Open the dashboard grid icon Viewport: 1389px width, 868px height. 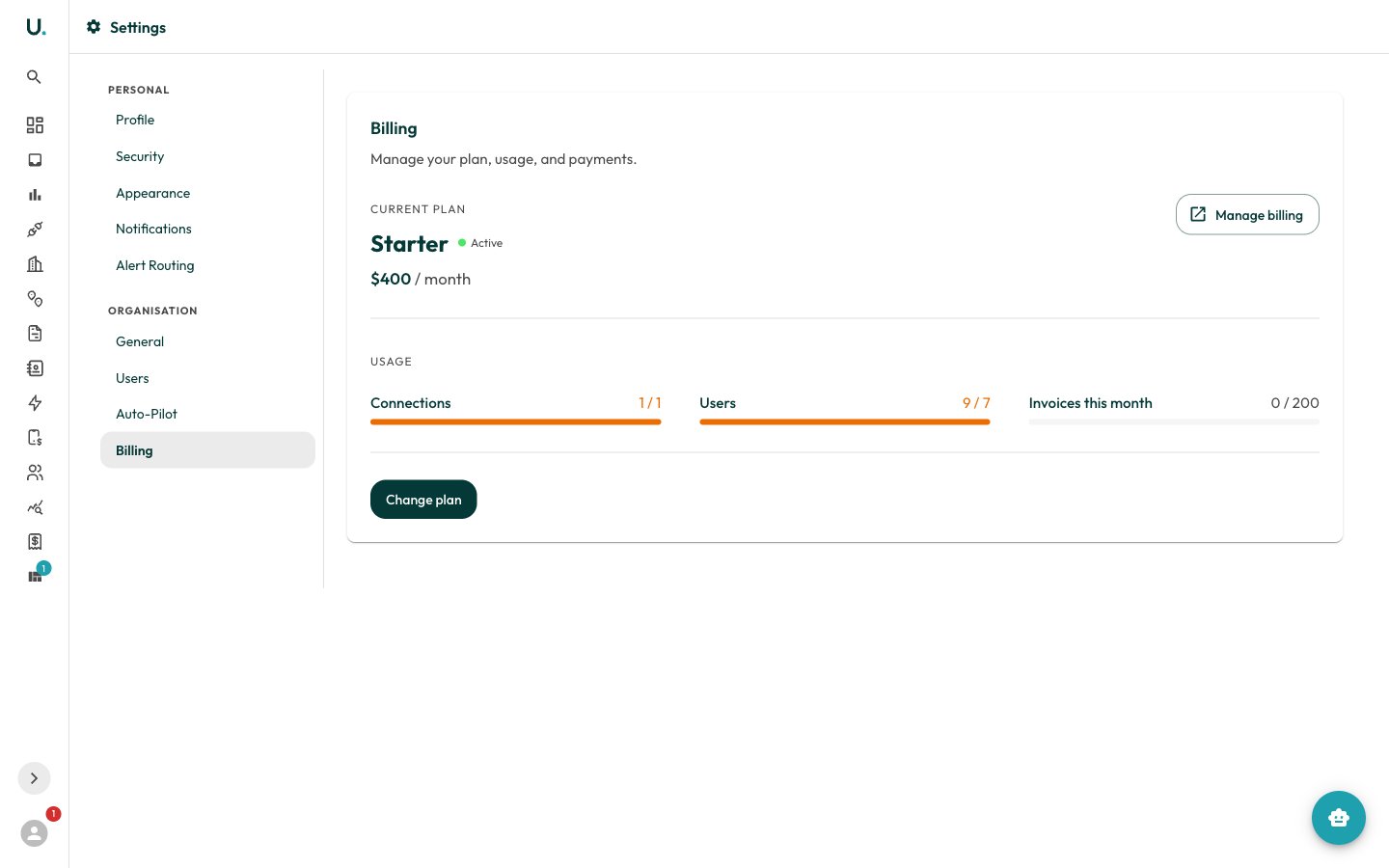point(35,125)
